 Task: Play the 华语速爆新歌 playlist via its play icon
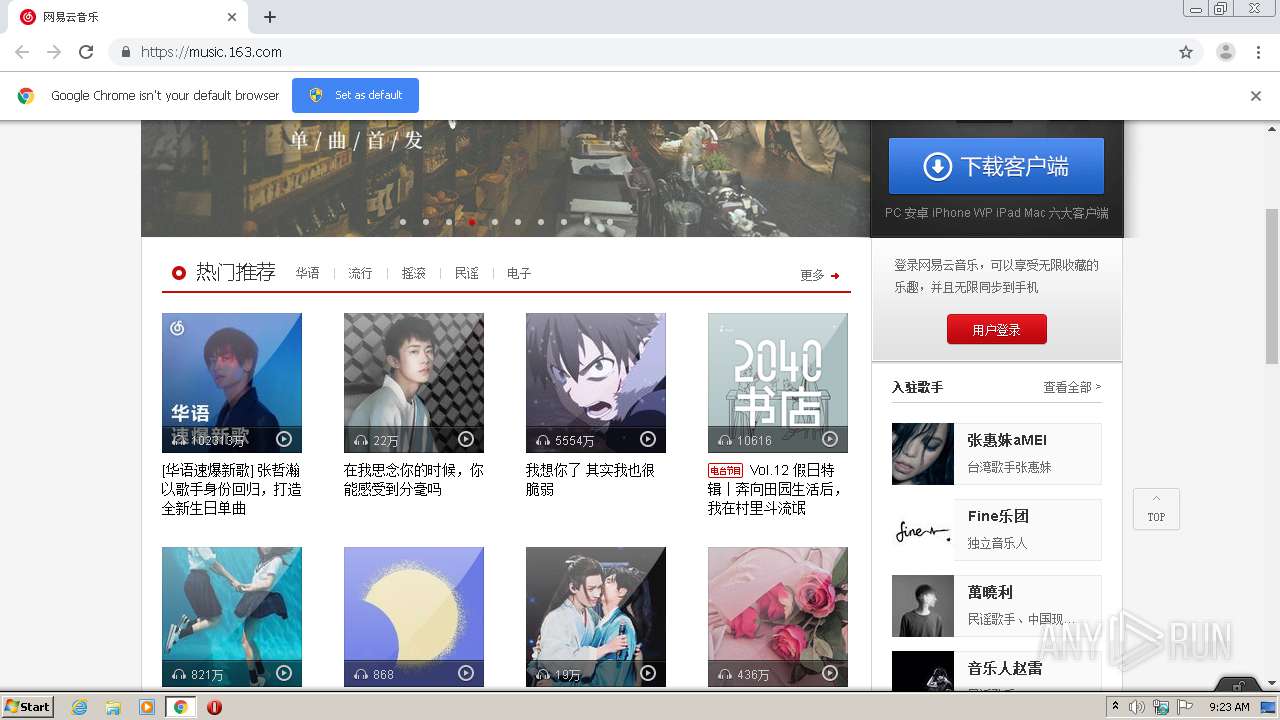pyautogui.click(x=284, y=439)
